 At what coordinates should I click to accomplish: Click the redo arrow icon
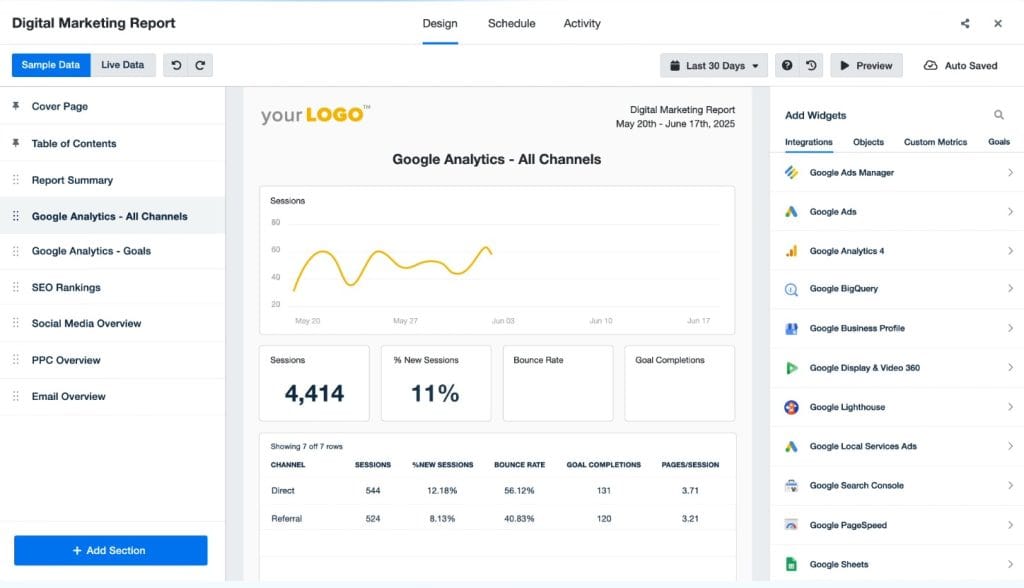200,65
